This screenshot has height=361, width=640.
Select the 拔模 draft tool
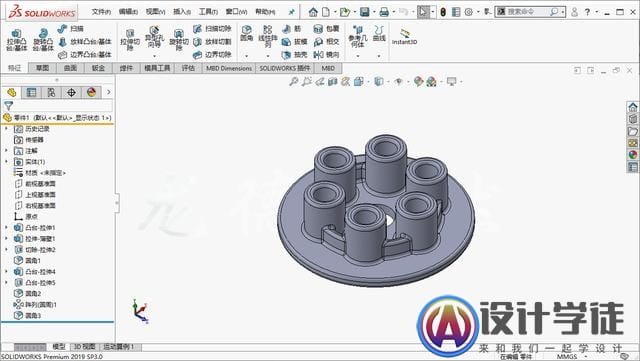pos(294,42)
